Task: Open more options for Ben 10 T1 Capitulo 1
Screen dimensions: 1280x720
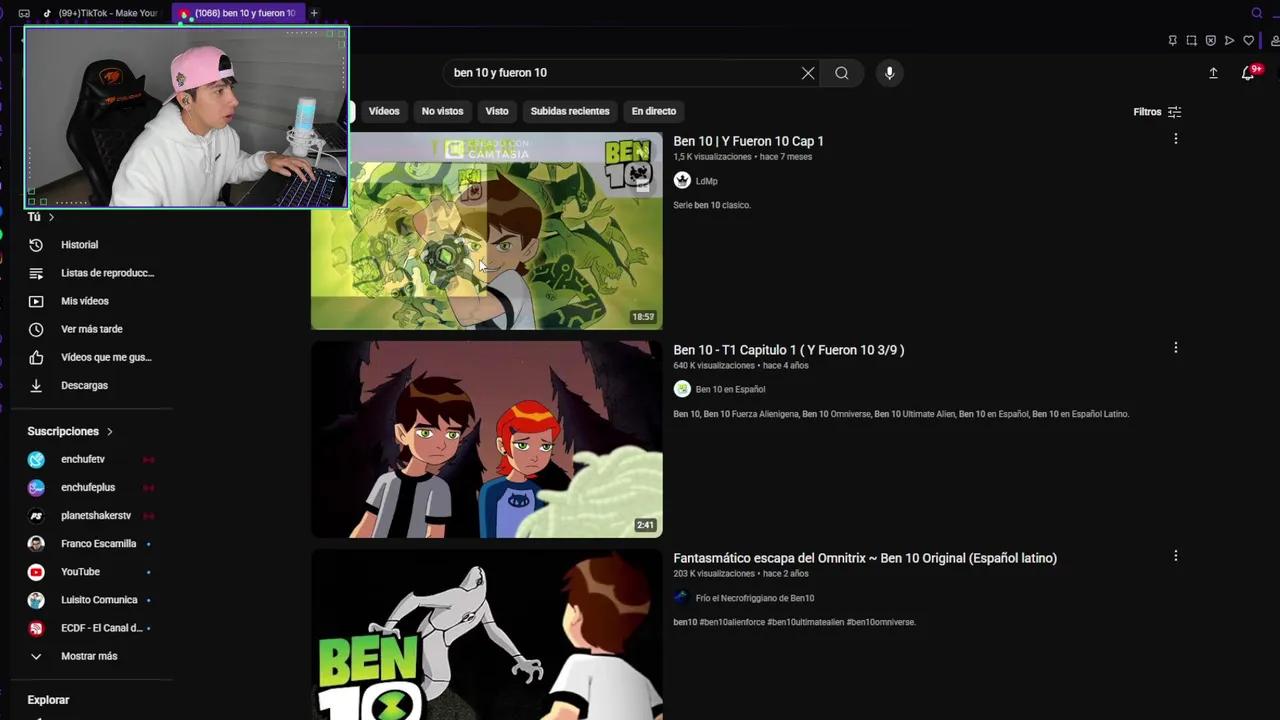Action: coord(1175,348)
